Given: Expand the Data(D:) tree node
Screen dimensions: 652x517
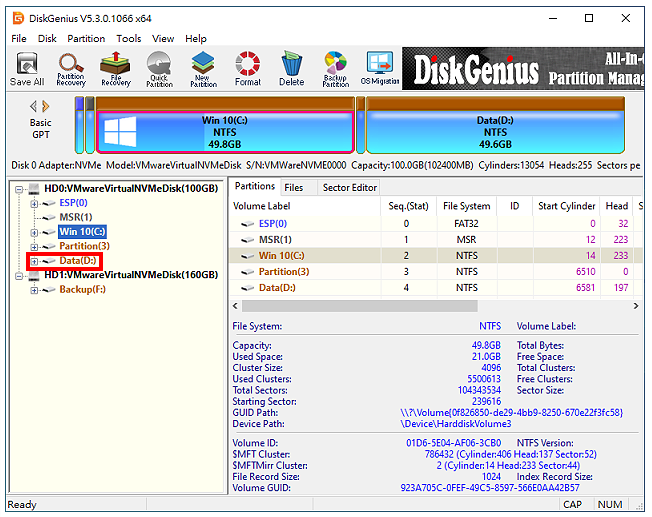Looking at the screenshot, I should [x=34, y=261].
